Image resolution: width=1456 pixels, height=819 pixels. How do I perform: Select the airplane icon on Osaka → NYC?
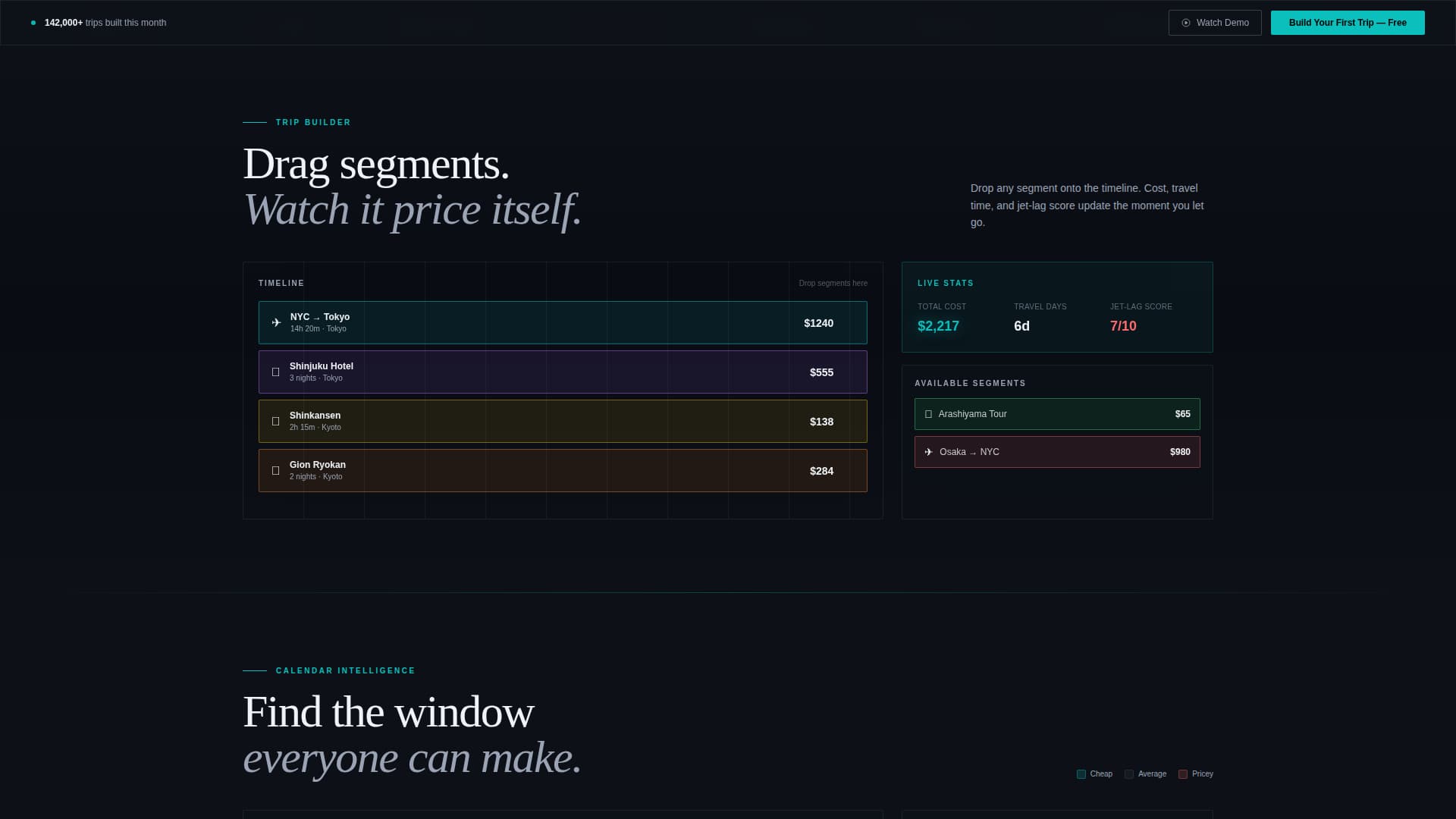[928, 452]
